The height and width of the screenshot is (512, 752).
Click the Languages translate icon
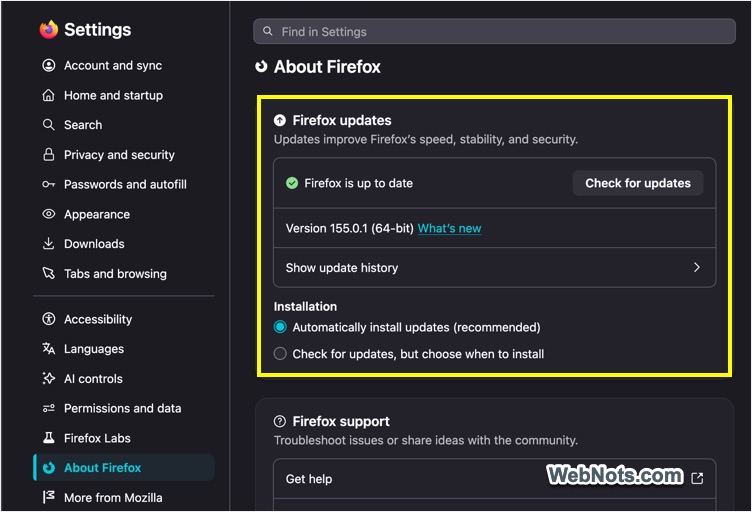coord(48,349)
